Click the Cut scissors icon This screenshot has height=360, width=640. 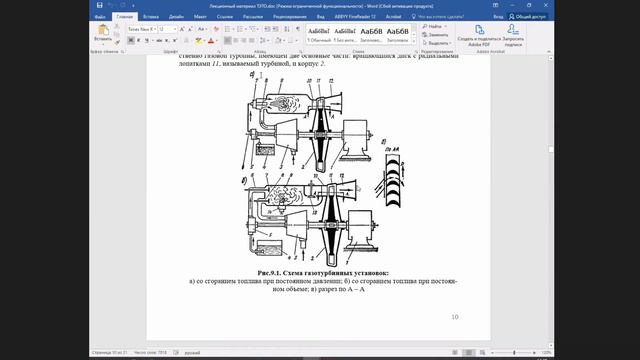[x=117, y=27]
